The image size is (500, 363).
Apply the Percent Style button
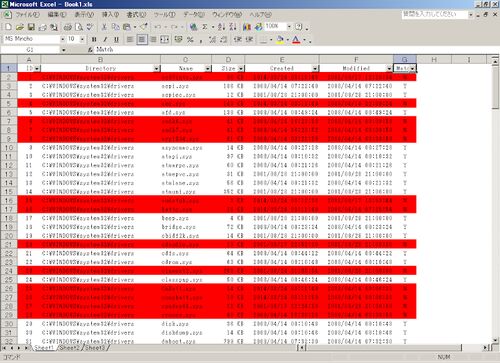pyautogui.click(x=190, y=40)
